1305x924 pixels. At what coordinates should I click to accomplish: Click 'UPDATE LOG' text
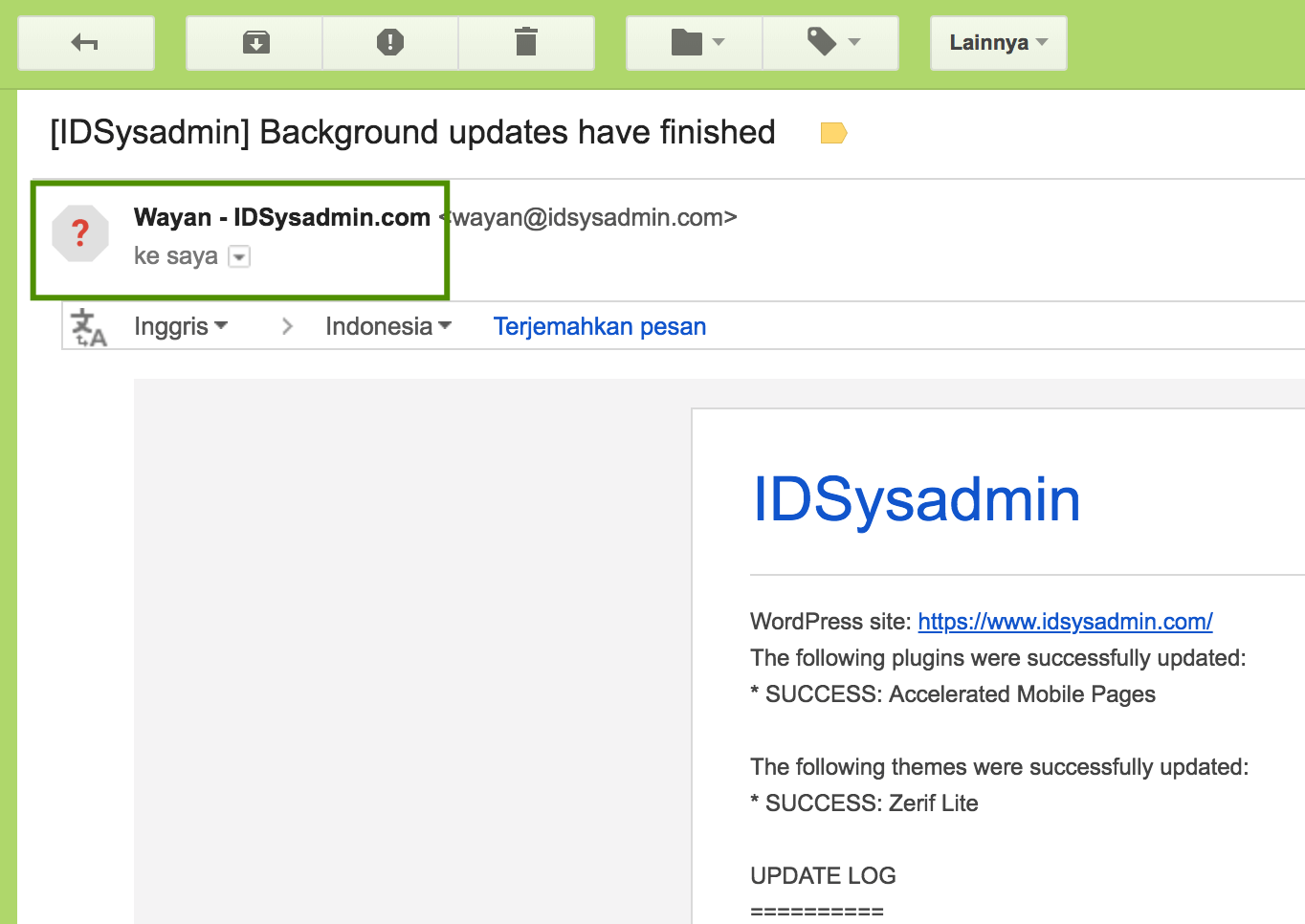[823, 876]
